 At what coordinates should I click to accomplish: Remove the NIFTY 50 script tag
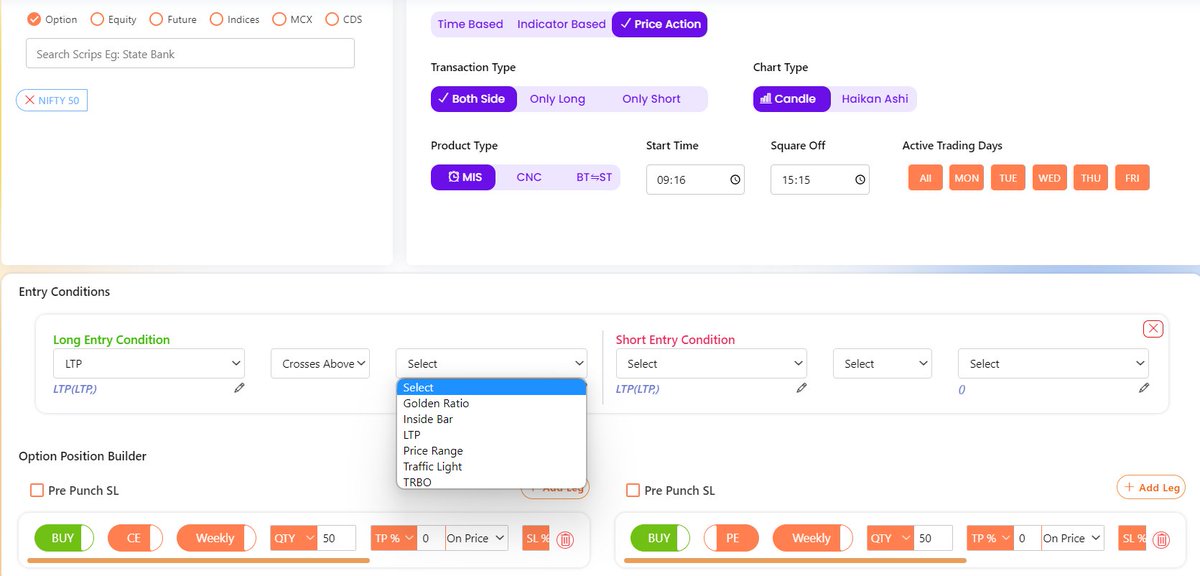click(x=30, y=100)
